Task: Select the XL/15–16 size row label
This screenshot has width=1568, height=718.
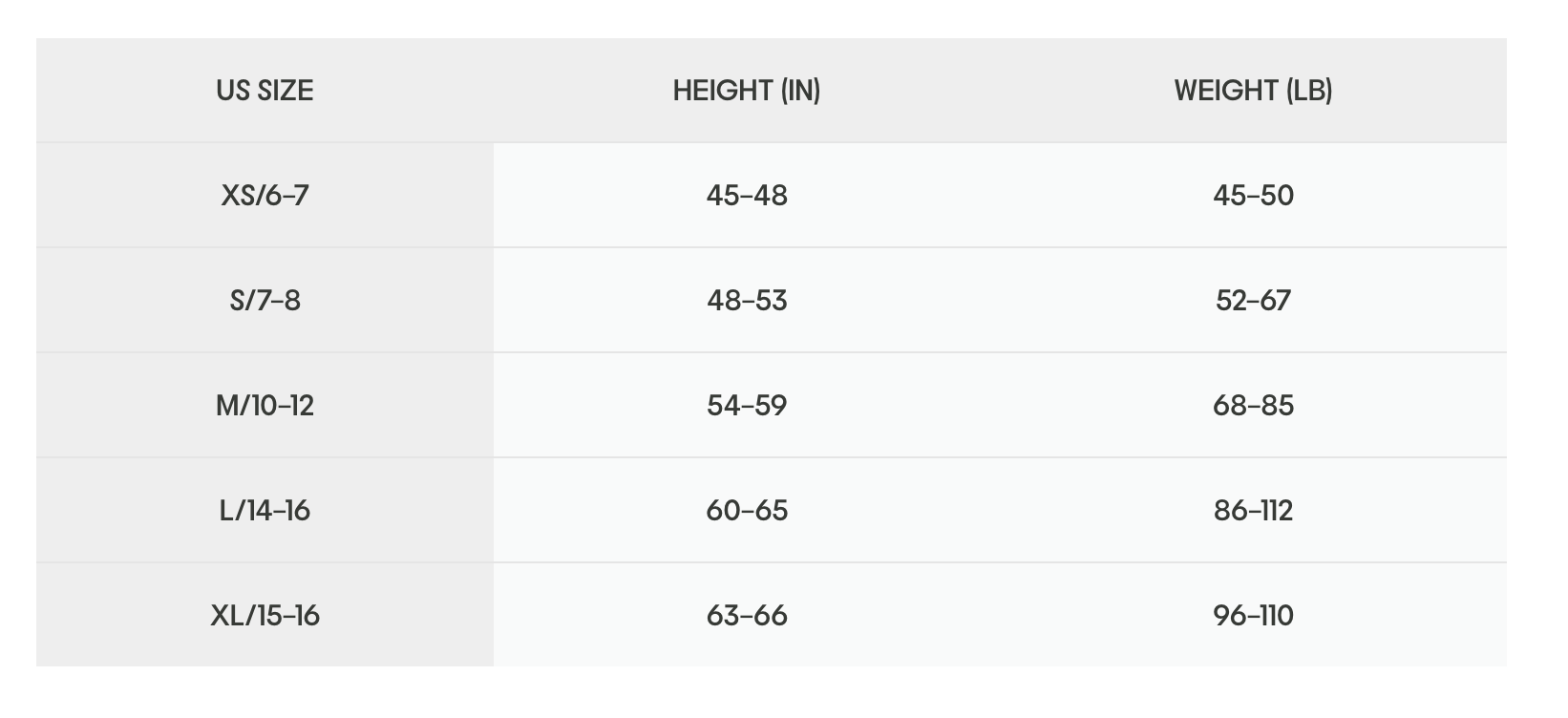Action: pos(265,616)
